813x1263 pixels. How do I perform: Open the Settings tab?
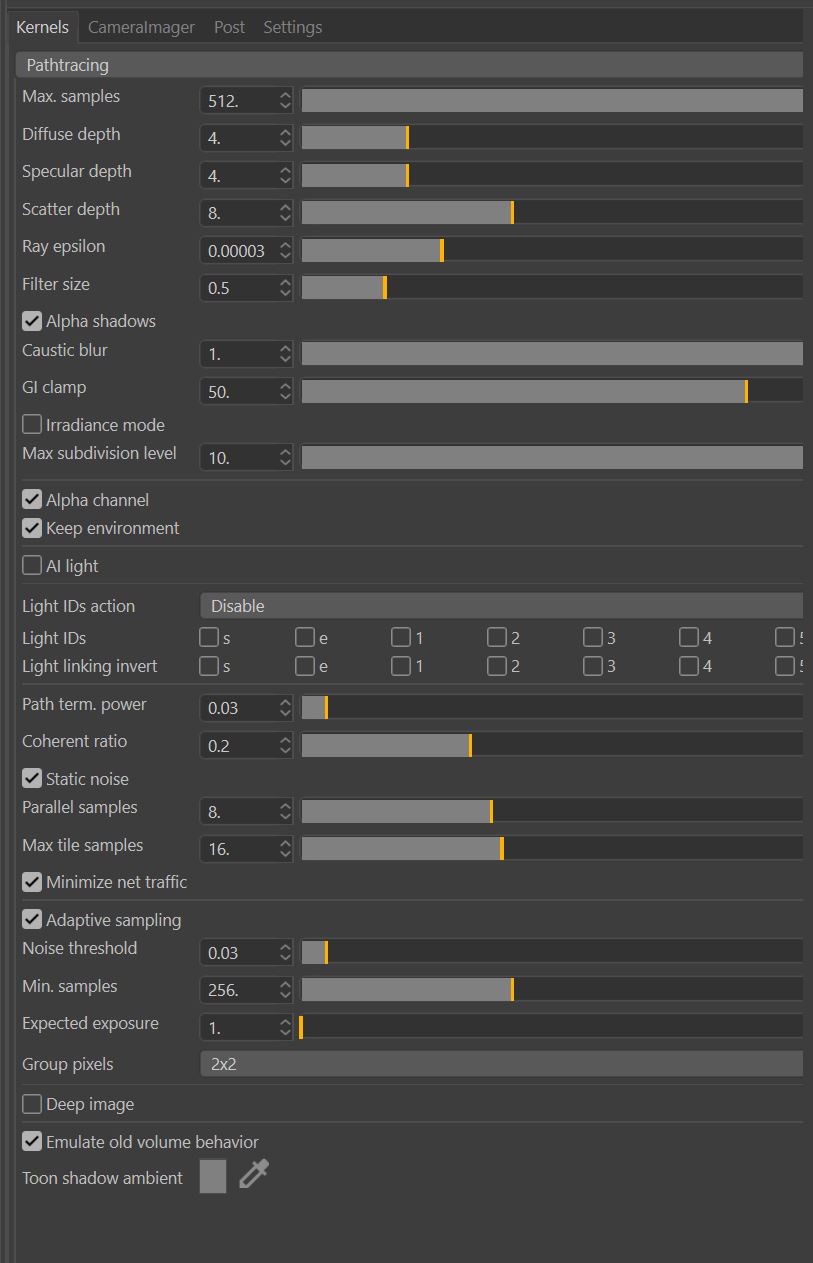[292, 27]
